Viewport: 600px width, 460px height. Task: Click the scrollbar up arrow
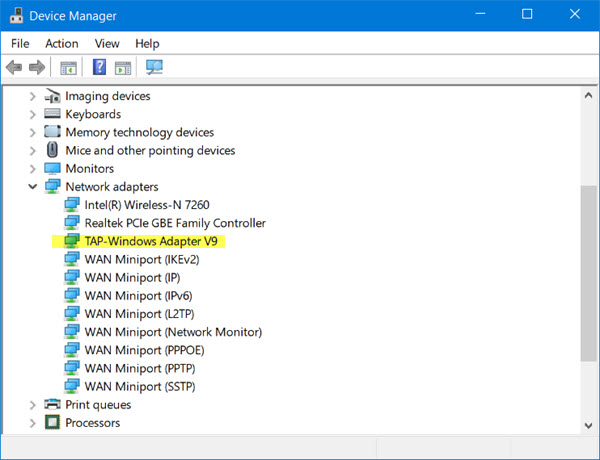click(589, 95)
